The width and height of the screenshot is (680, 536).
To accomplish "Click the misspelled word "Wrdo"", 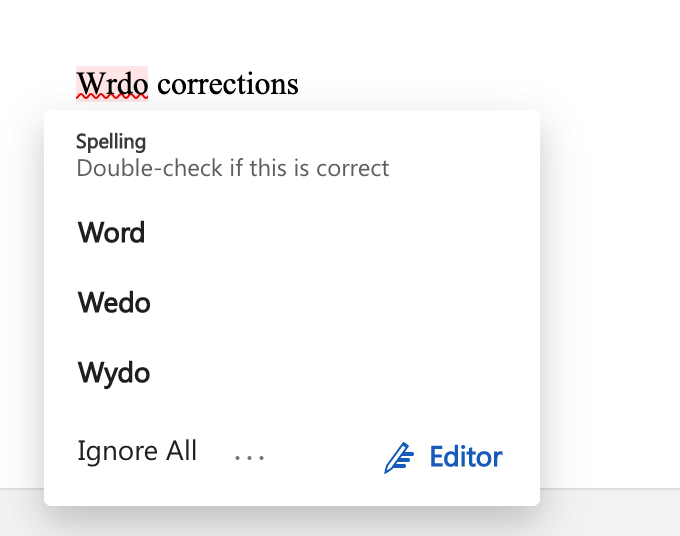I will click(112, 83).
